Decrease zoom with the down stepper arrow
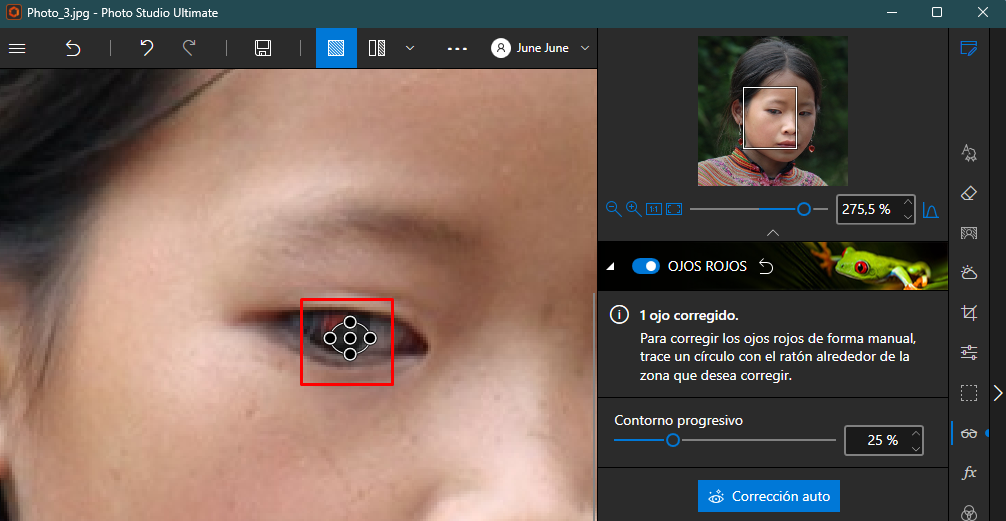Viewport: 1006px width, 521px height. click(907, 217)
